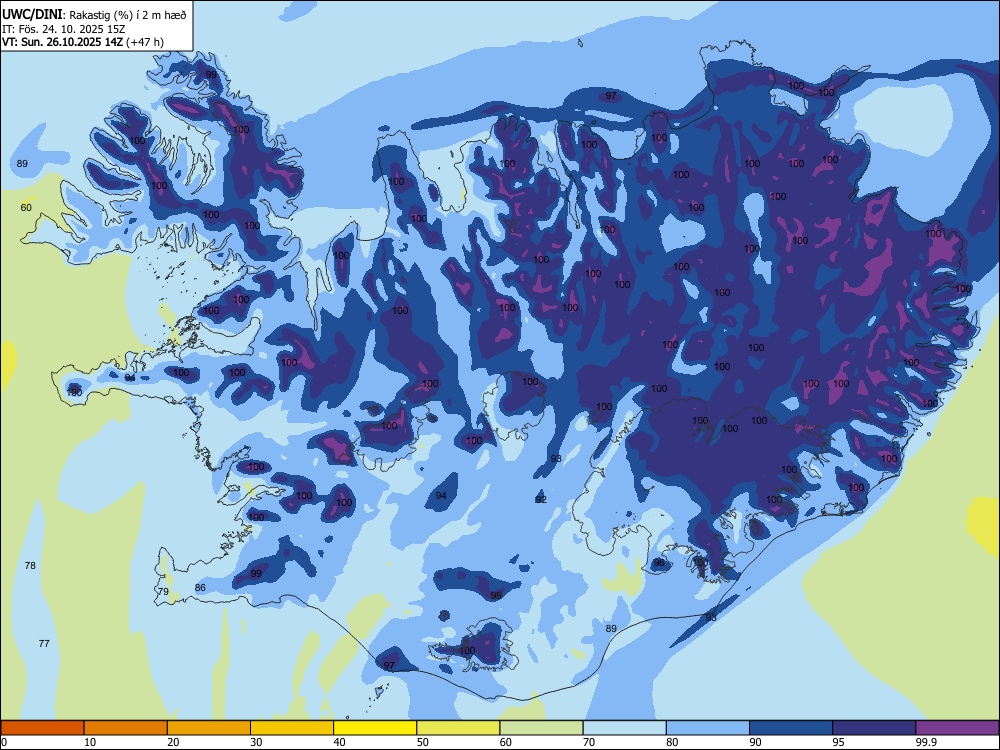Screen dimensions: 1000x750
Task: Select the purple above-99.9 legend swatch
Action: pyautogui.click(x=957, y=728)
